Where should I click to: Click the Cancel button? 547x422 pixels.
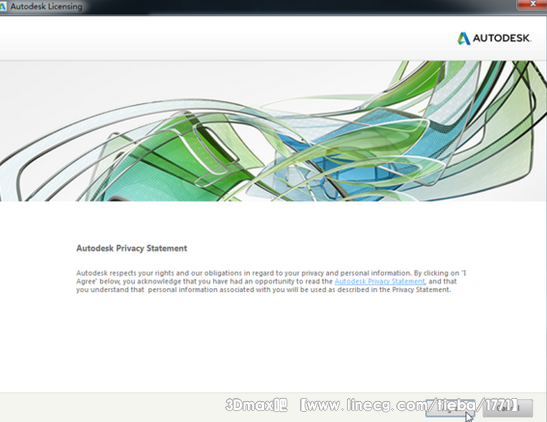(508, 408)
